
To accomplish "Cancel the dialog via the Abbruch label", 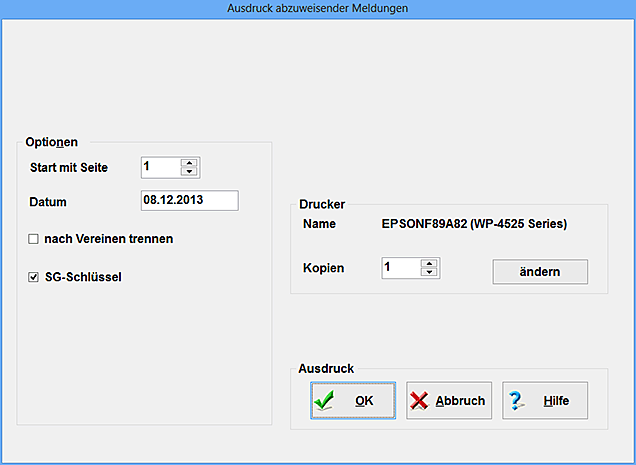I will coord(460,401).
